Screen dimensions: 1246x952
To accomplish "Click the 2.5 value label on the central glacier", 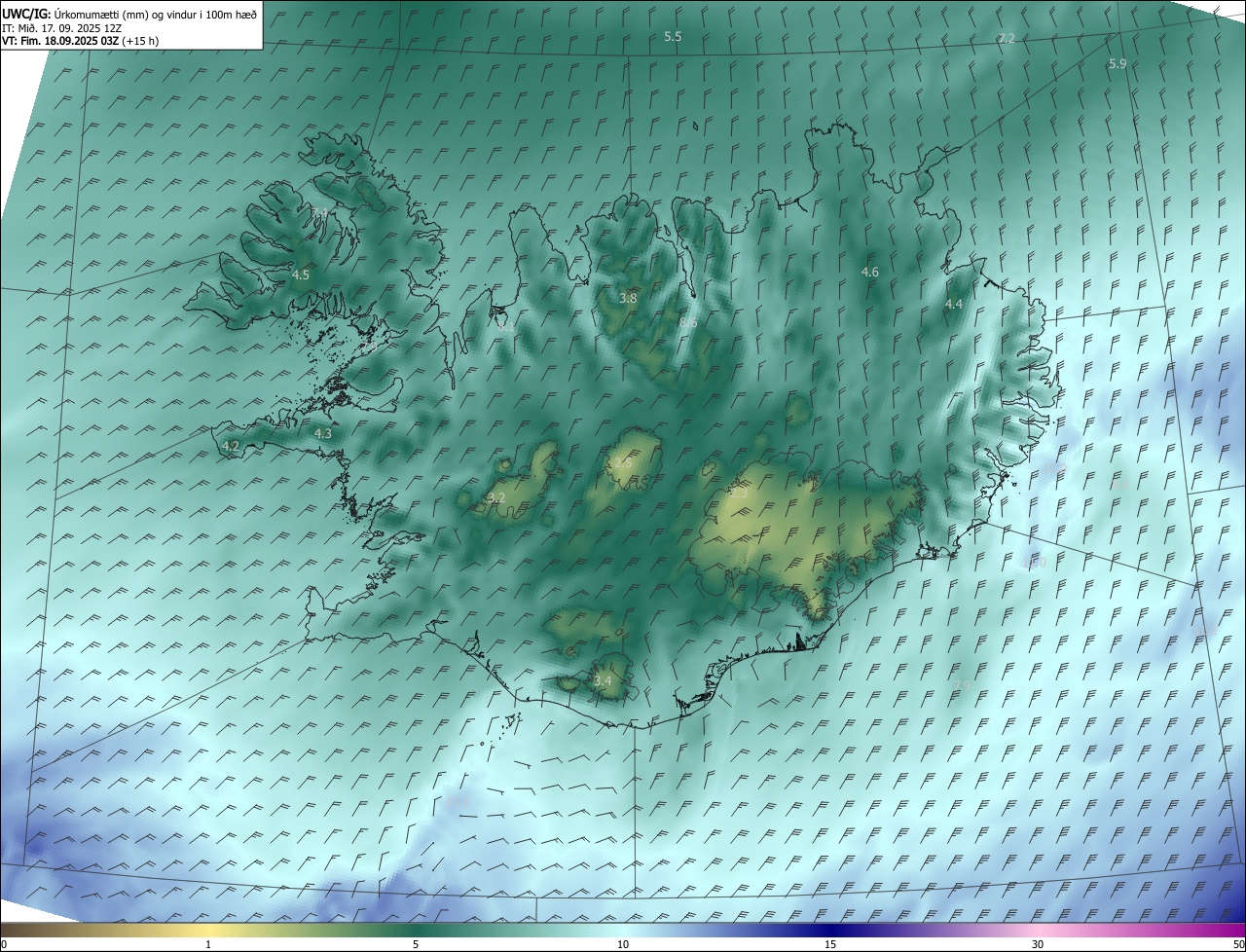I will (x=624, y=463).
